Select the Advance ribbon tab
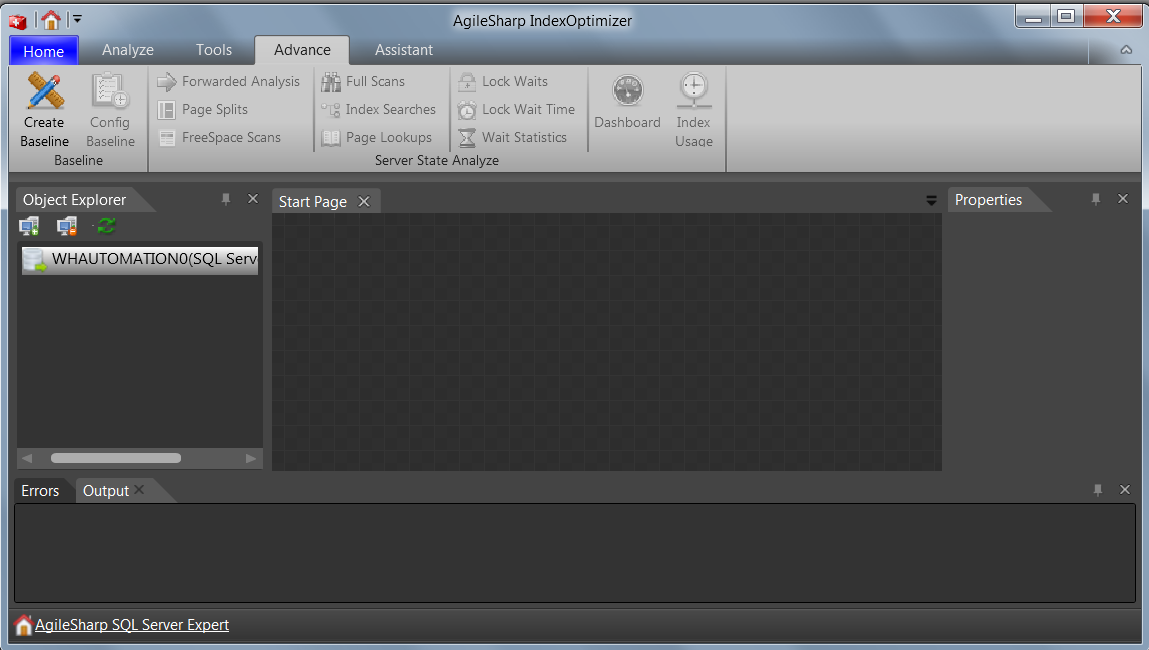The image size is (1149, 650). (302, 50)
